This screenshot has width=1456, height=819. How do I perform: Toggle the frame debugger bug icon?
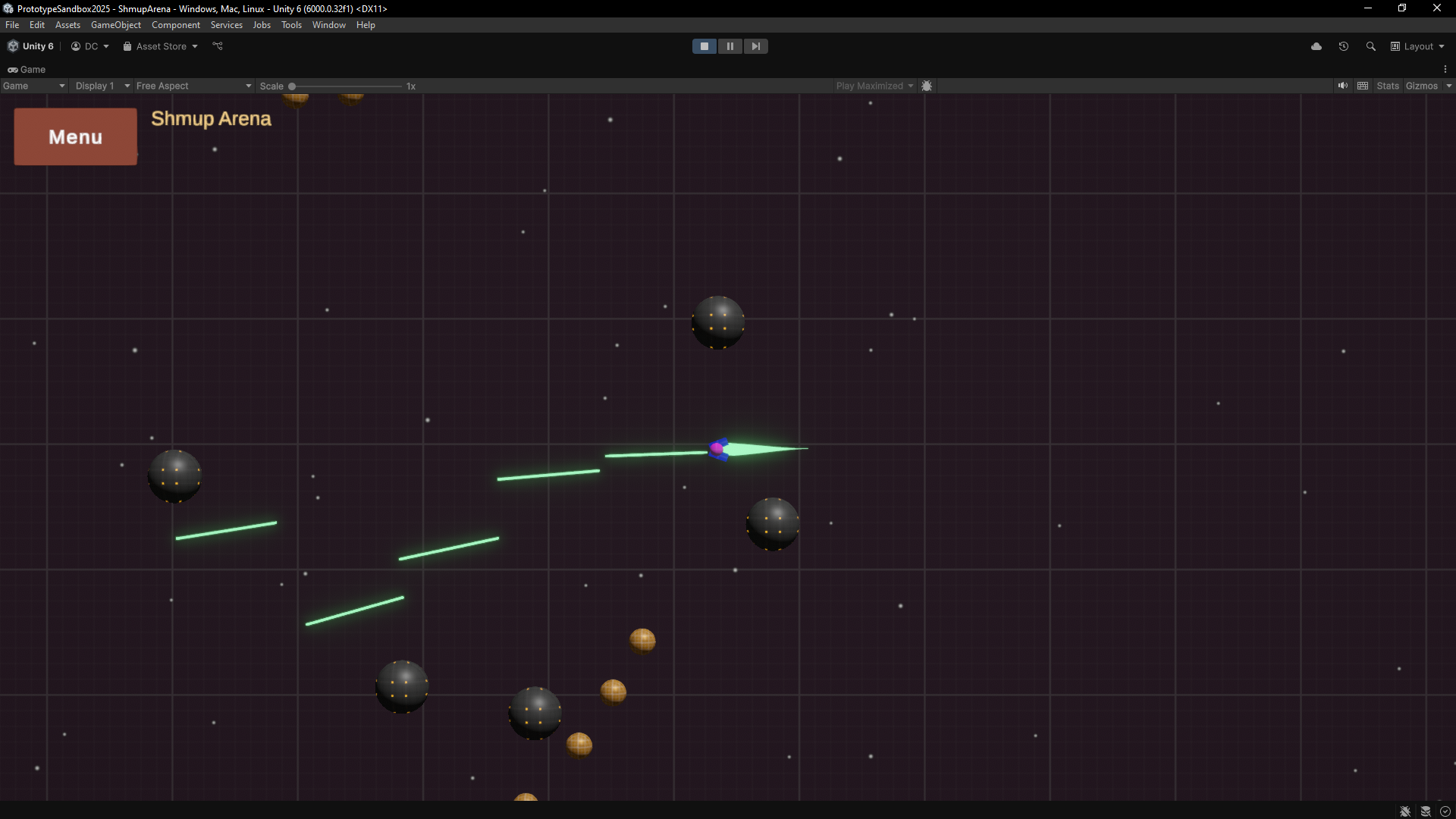click(x=927, y=86)
